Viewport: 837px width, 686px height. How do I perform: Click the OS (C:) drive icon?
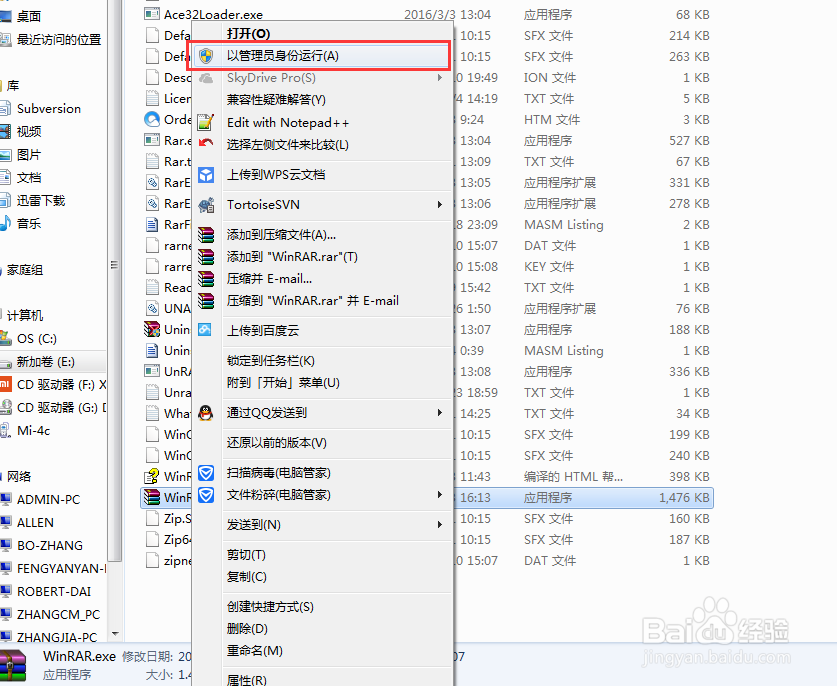pos(5,338)
